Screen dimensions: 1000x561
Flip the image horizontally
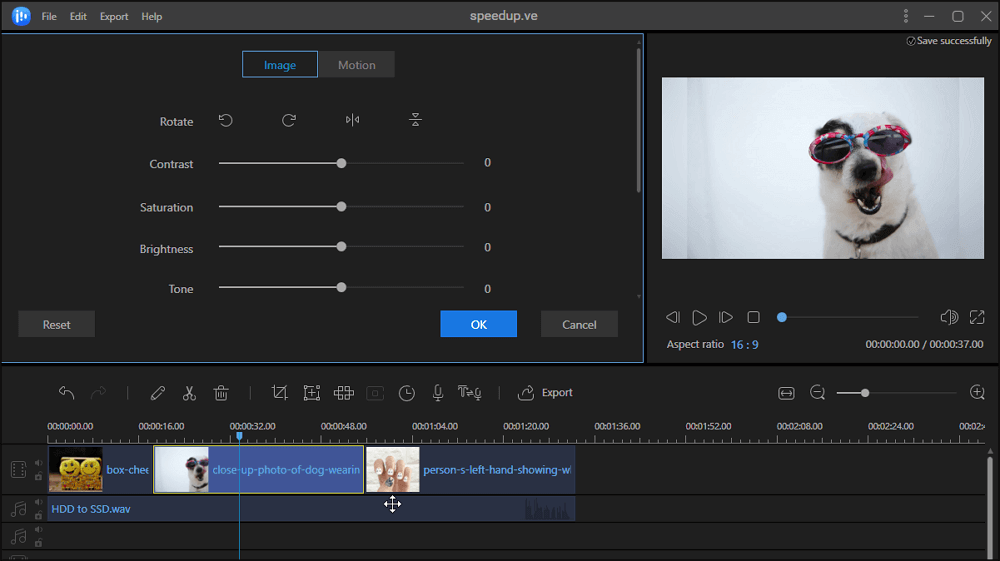[352, 121]
